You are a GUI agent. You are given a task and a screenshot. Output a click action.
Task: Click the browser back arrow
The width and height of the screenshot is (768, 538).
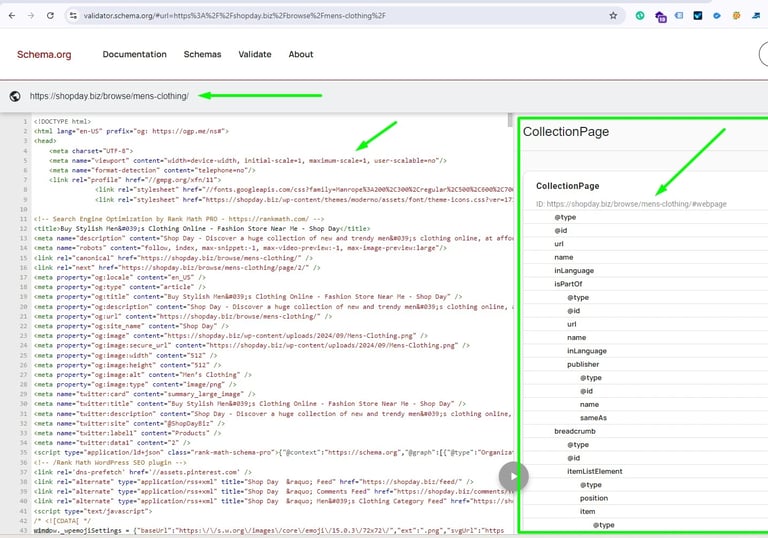click(12, 16)
